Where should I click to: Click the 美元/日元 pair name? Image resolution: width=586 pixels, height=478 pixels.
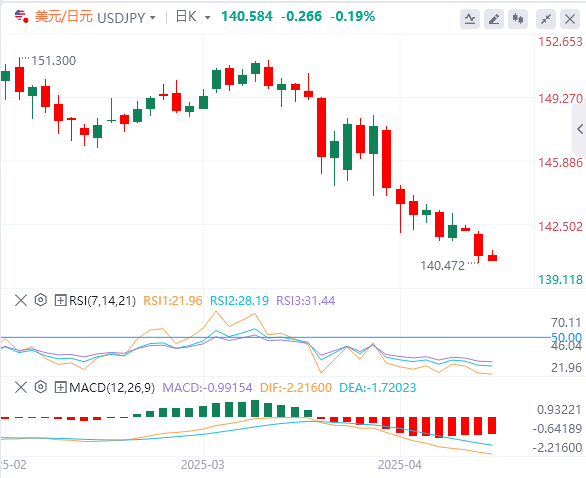(64, 17)
